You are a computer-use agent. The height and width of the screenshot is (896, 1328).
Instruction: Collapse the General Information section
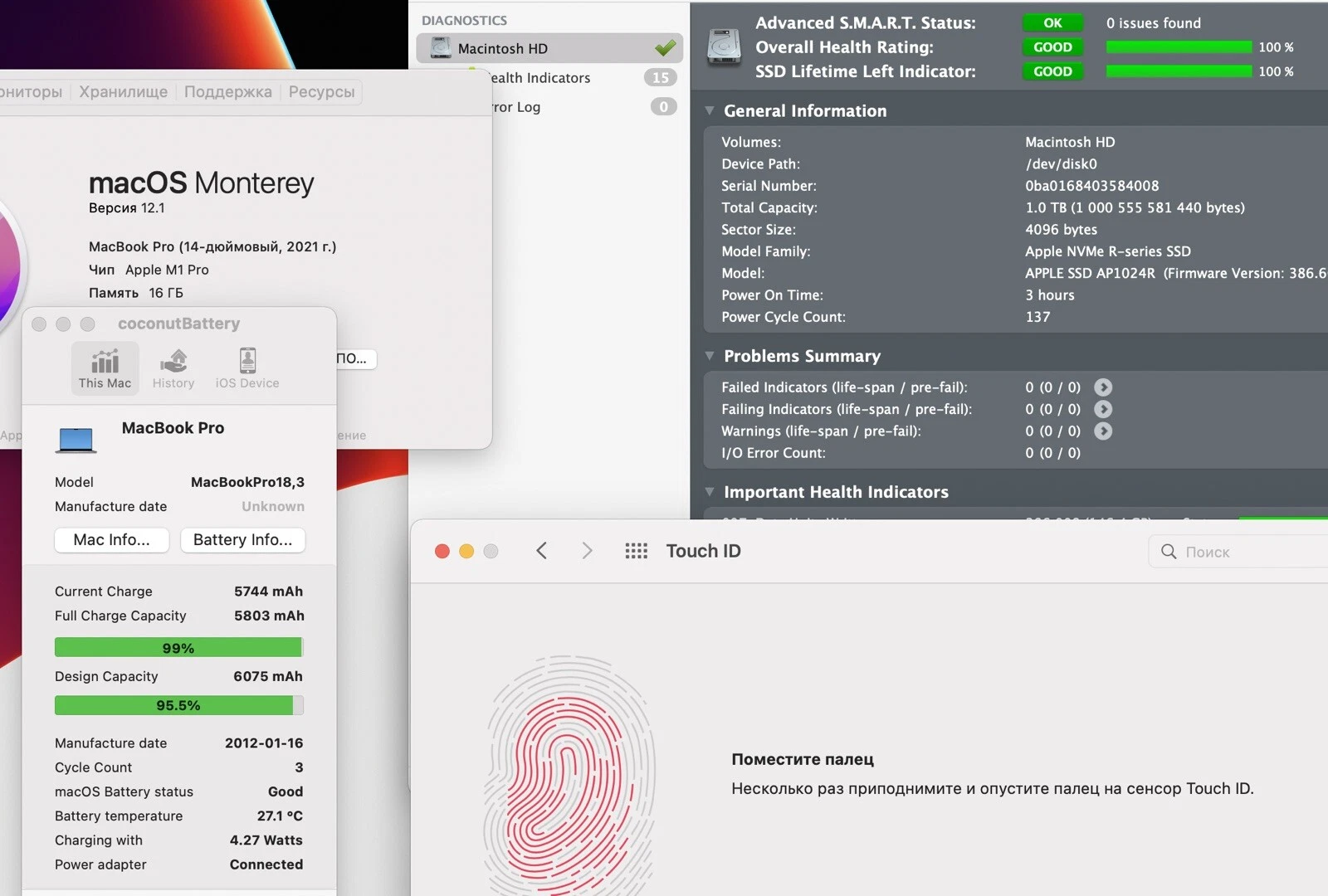pos(710,111)
